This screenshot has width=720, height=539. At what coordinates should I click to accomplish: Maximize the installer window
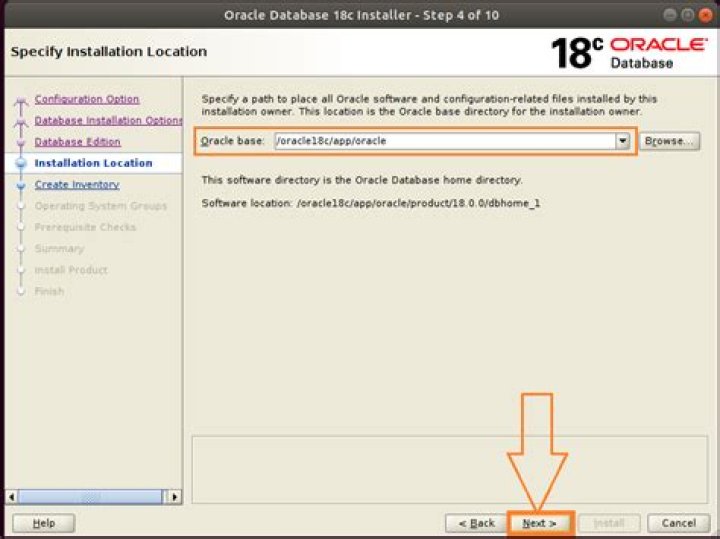(x=687, y=15)
